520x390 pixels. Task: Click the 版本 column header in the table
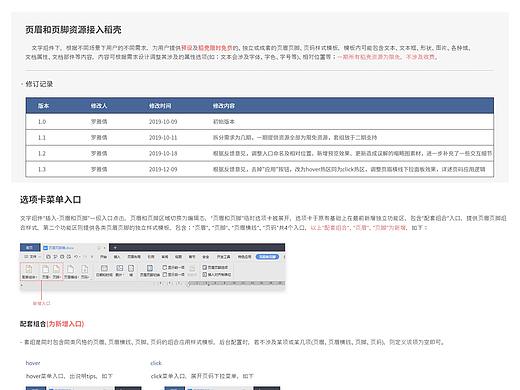pos(43,106)
